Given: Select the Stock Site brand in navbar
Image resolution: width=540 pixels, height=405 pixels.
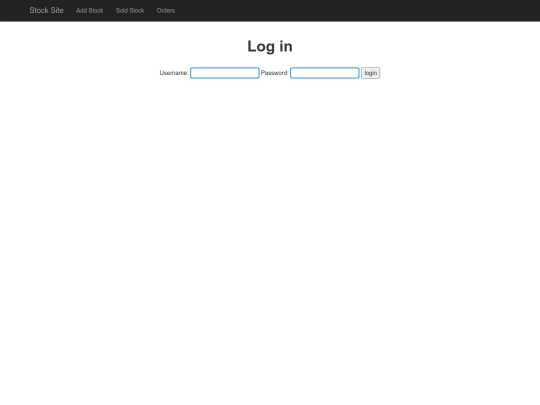Looking at the screenshot, I should pos(46,10).
